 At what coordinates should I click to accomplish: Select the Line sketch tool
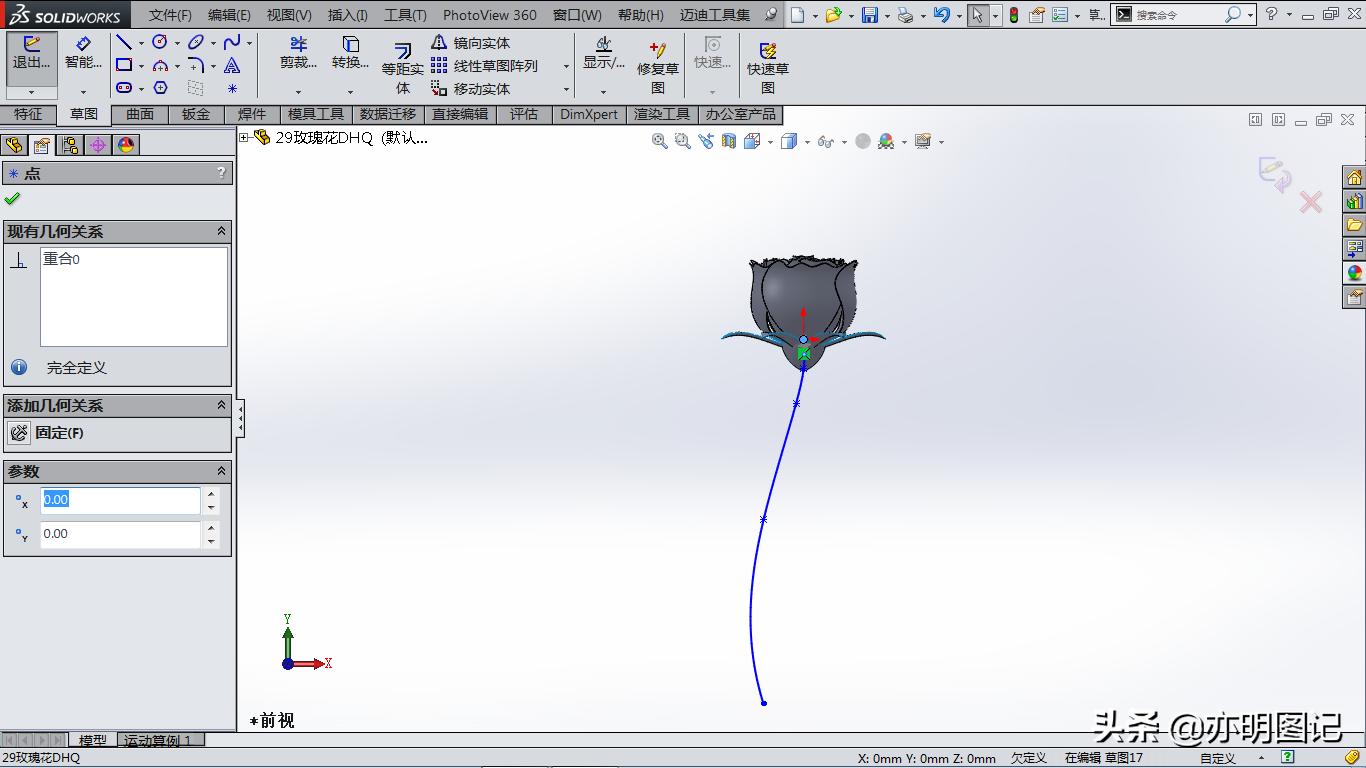tap(126, 41)
